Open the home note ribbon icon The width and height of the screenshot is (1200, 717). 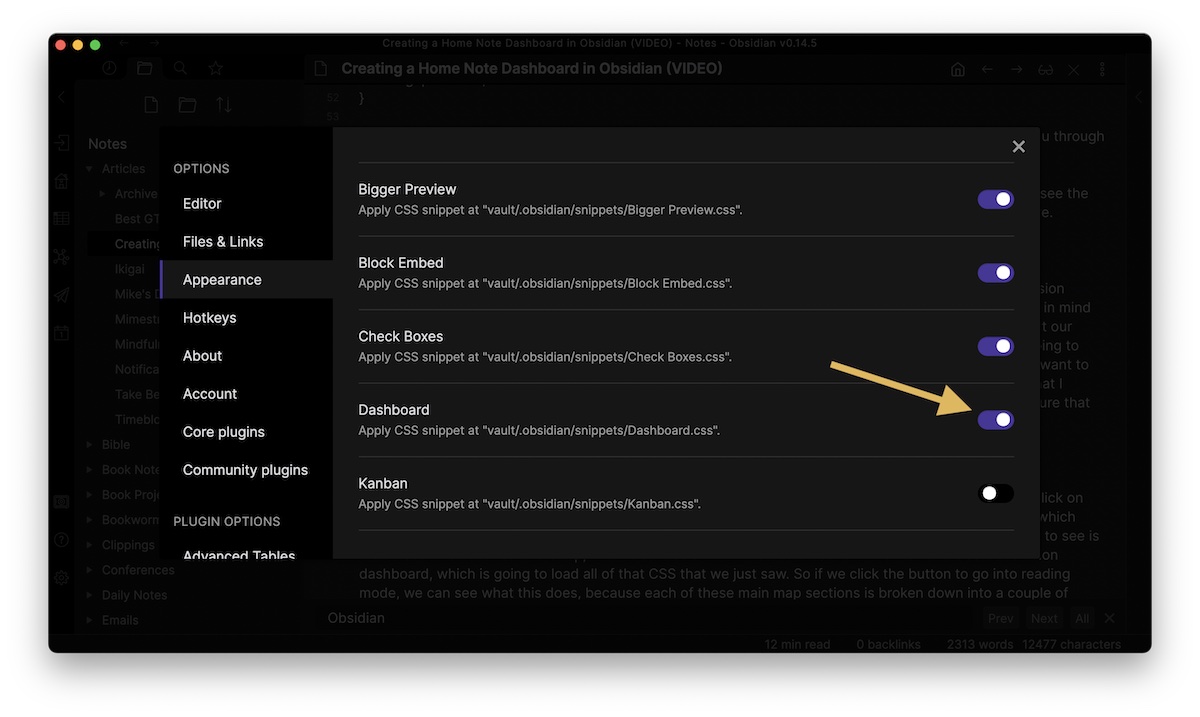pos(61,181)
